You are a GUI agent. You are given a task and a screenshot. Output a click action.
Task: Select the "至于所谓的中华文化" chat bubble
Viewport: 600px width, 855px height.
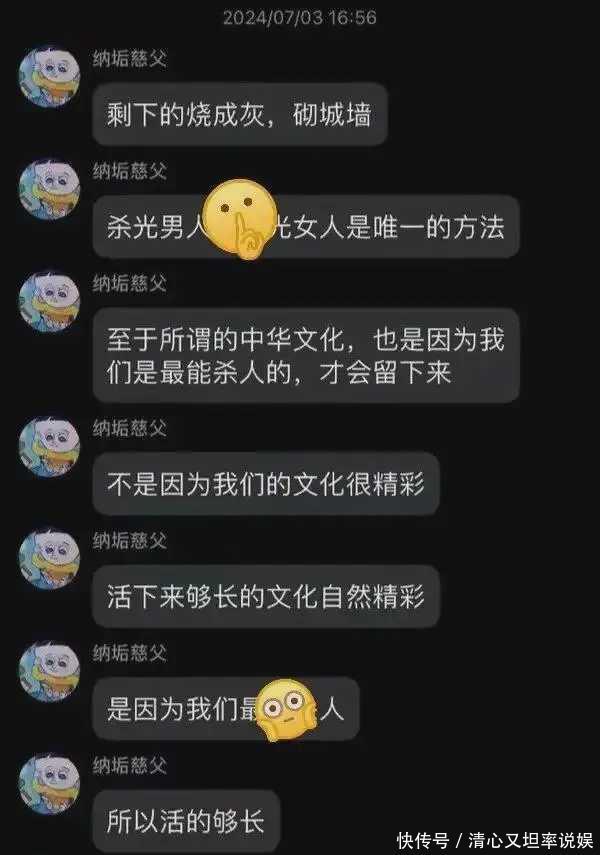[x=306, y=356]
